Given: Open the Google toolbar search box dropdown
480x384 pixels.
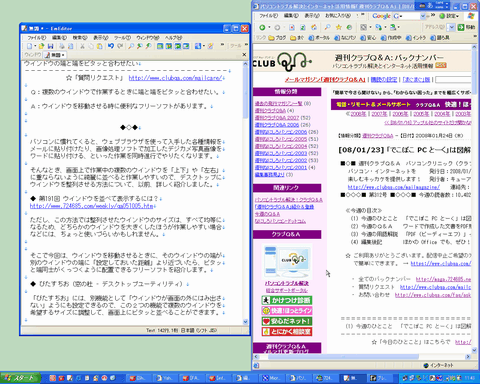Looking at the screenshot, I should (x=423, y=16).
